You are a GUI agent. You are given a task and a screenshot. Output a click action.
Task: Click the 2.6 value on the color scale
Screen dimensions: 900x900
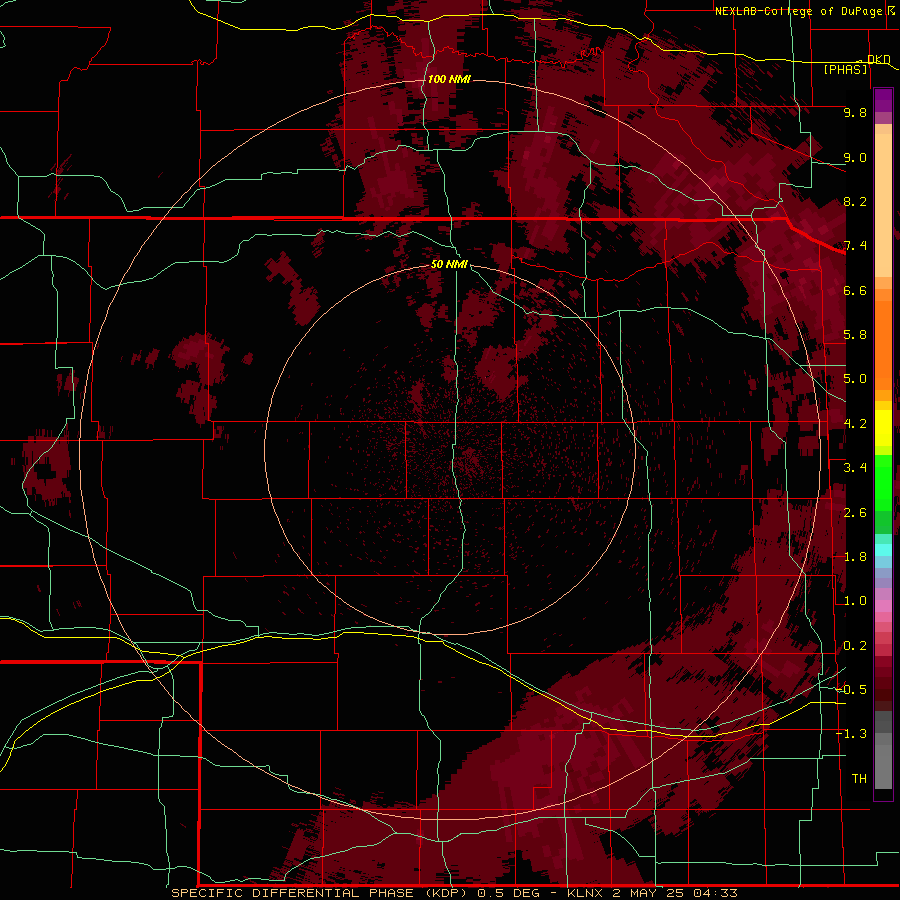click(x=855, y=513)
